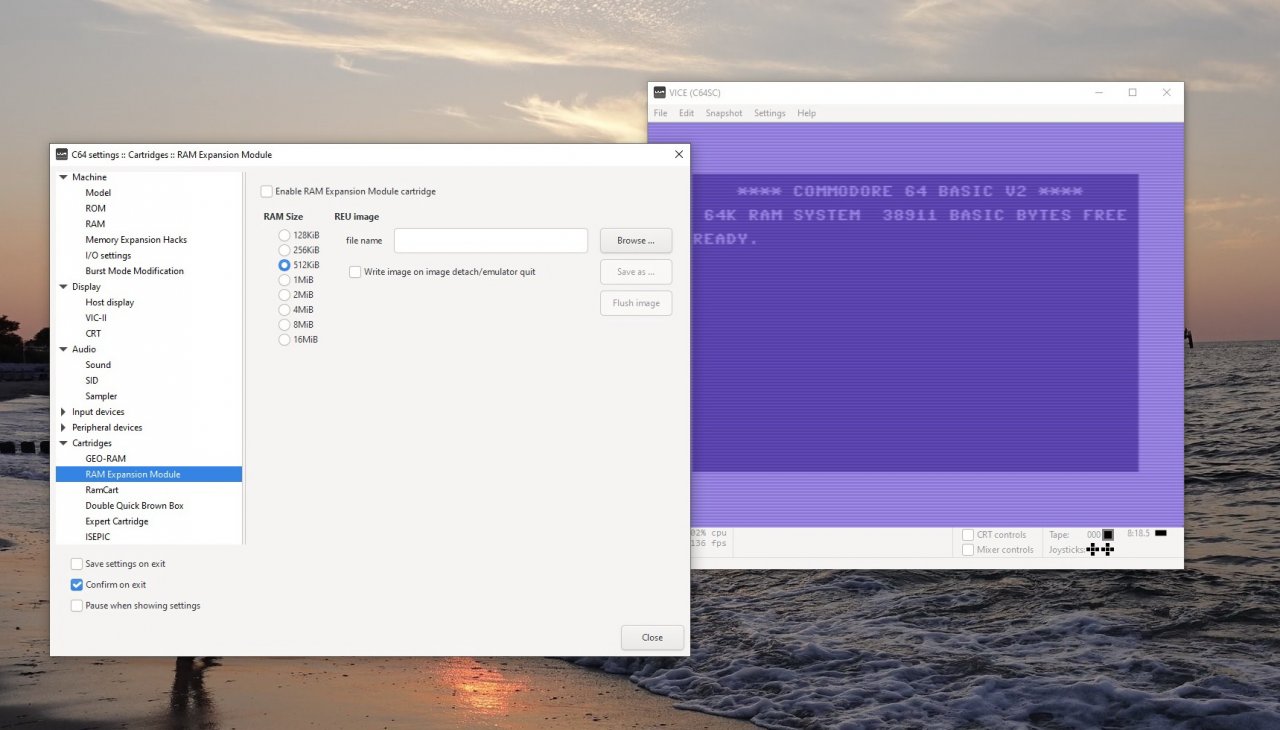This screenshot has width=1280, height=730.
Task: Collapse the Audio tree node
Action: click(x=63, y=349)
